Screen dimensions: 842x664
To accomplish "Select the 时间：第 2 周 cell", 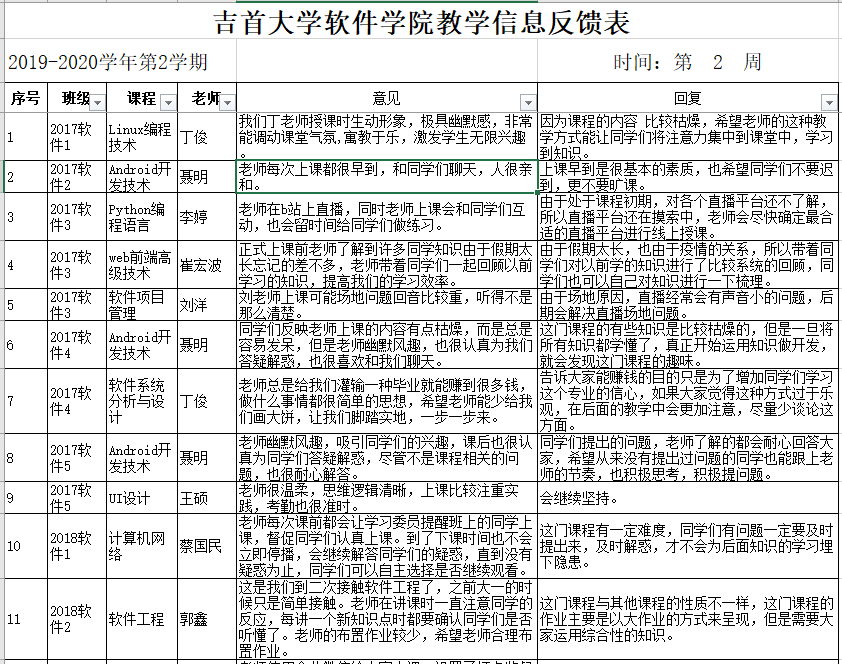I will click(690, 62).
